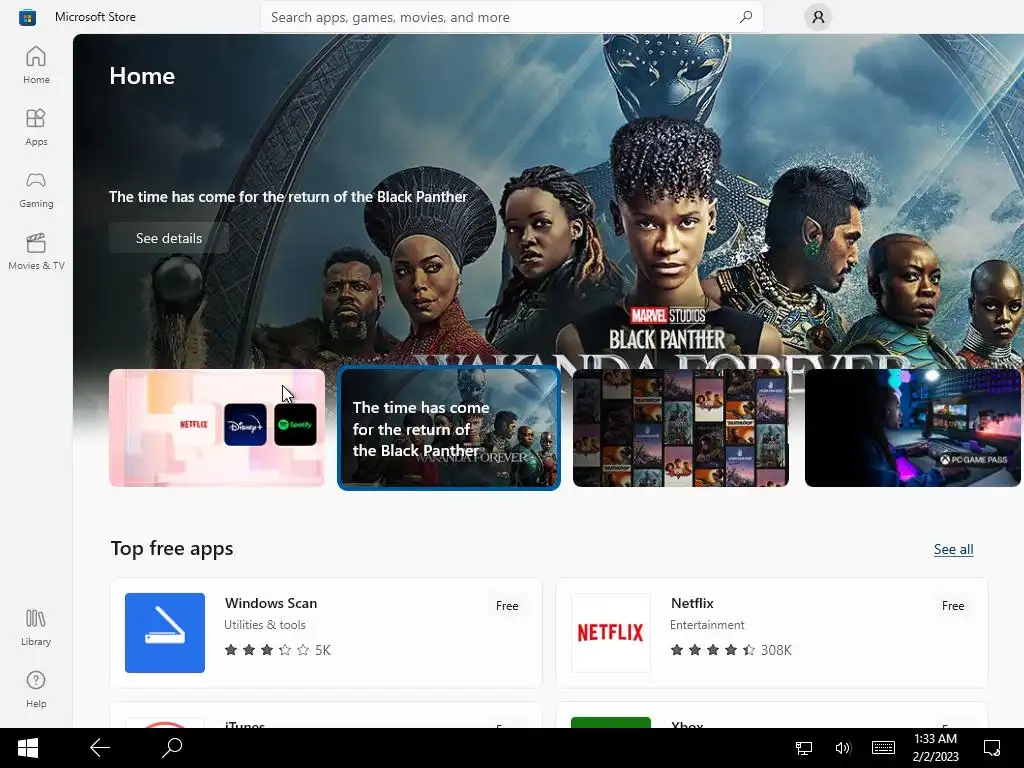Go to the Gaming section
1024x768 pixels.
point(36,189)
